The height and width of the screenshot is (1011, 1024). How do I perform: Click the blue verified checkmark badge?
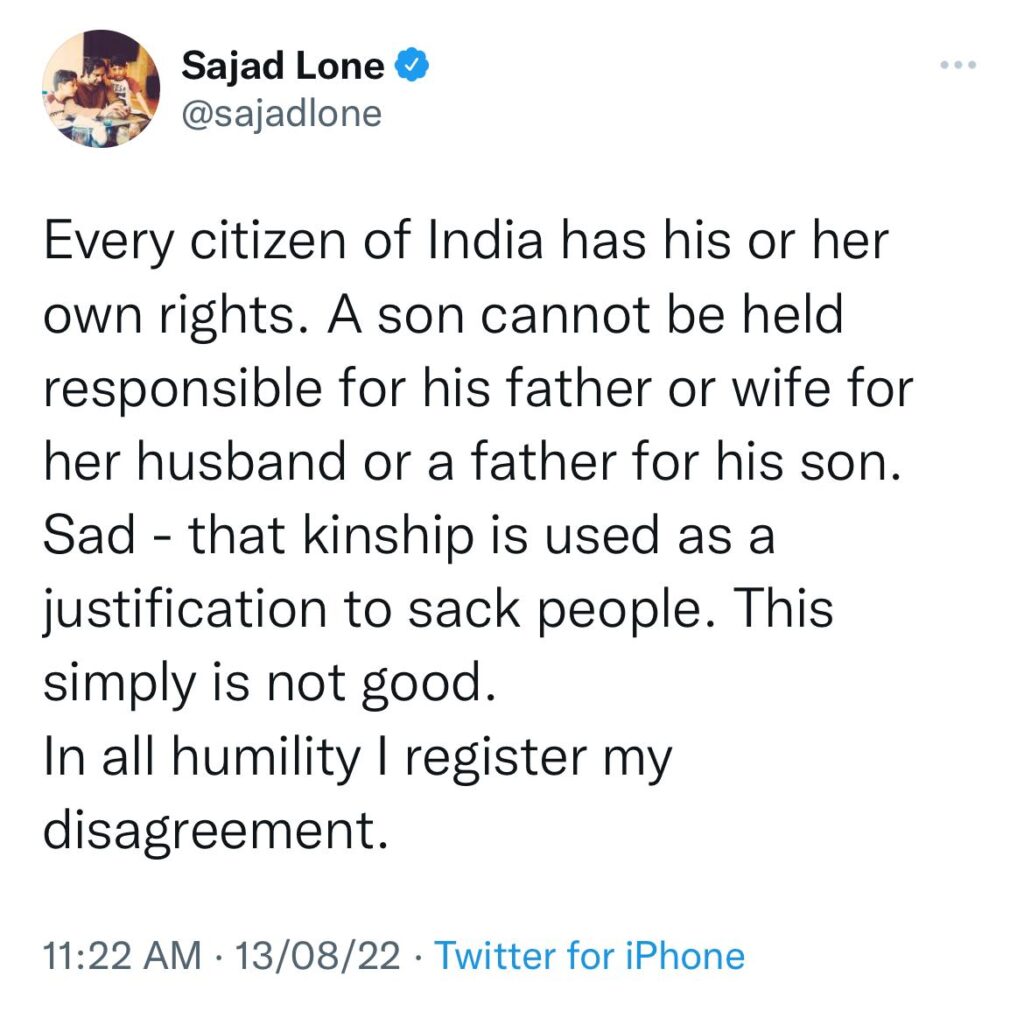[412, 65]
